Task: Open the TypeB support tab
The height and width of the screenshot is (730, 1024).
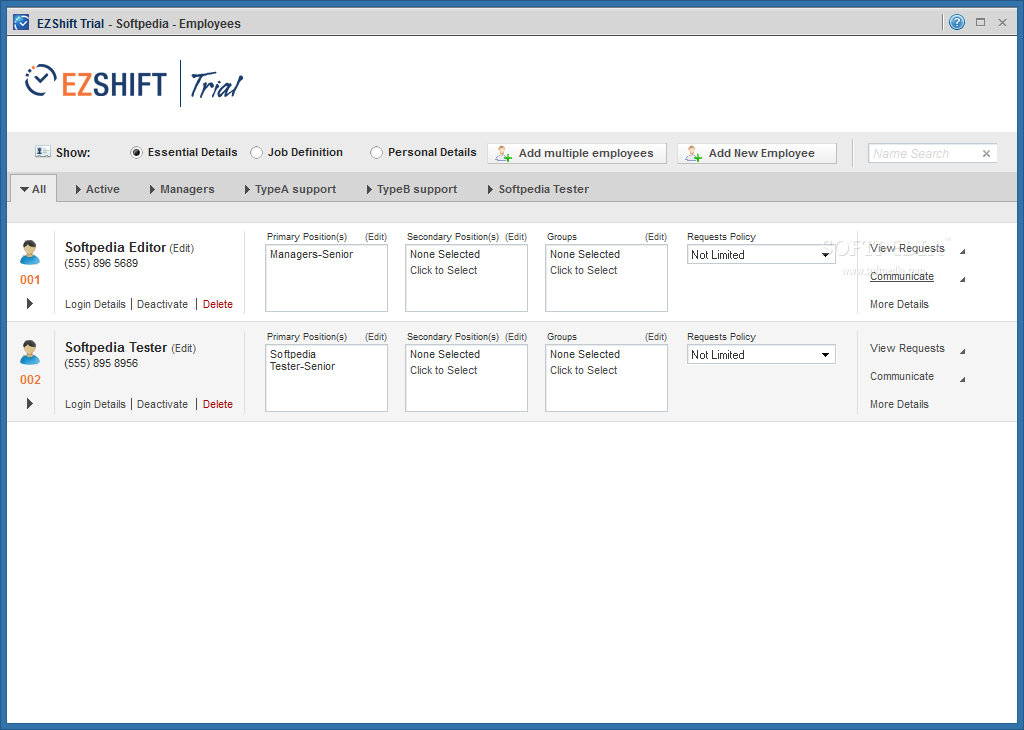Action: click(x=411, y=189)
